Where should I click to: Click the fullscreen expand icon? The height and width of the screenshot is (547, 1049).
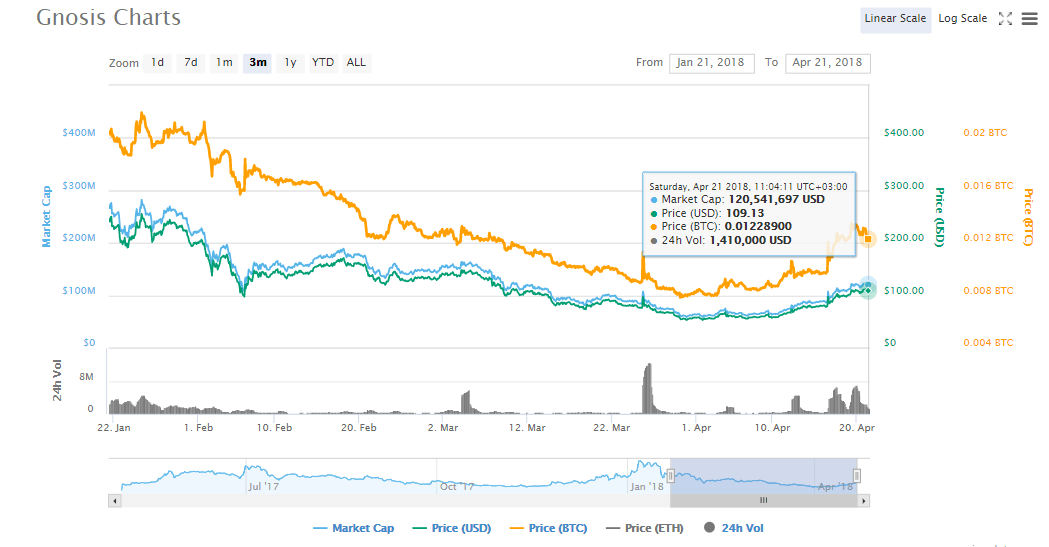tap(1006, 19)
